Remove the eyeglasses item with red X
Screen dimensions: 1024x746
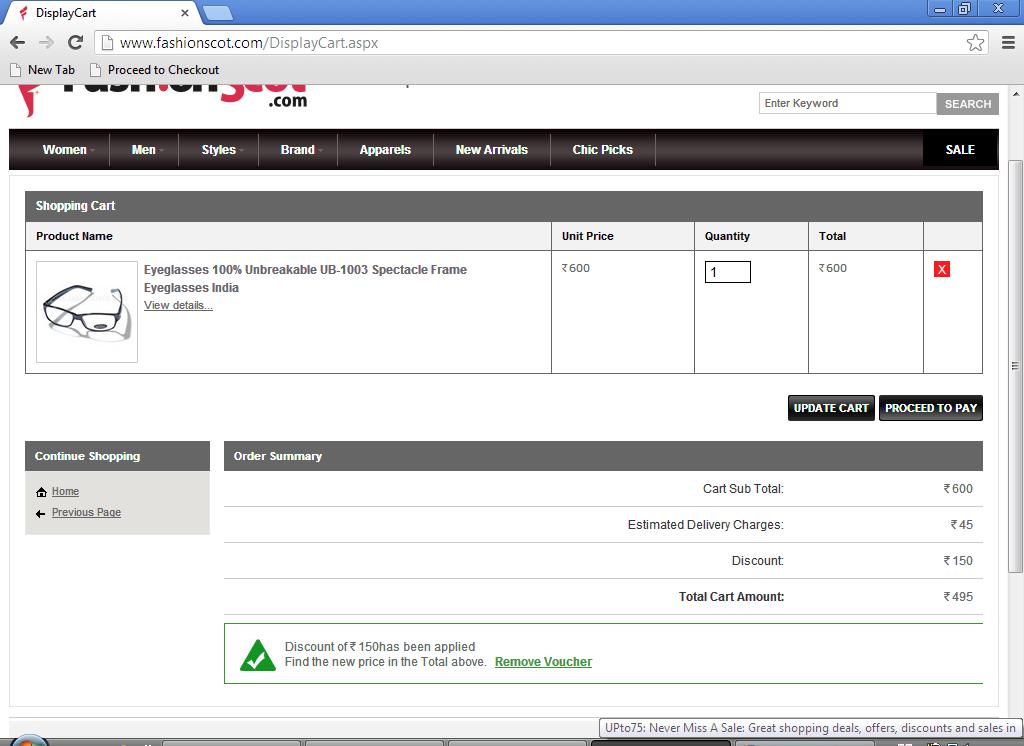click(941, 270)
